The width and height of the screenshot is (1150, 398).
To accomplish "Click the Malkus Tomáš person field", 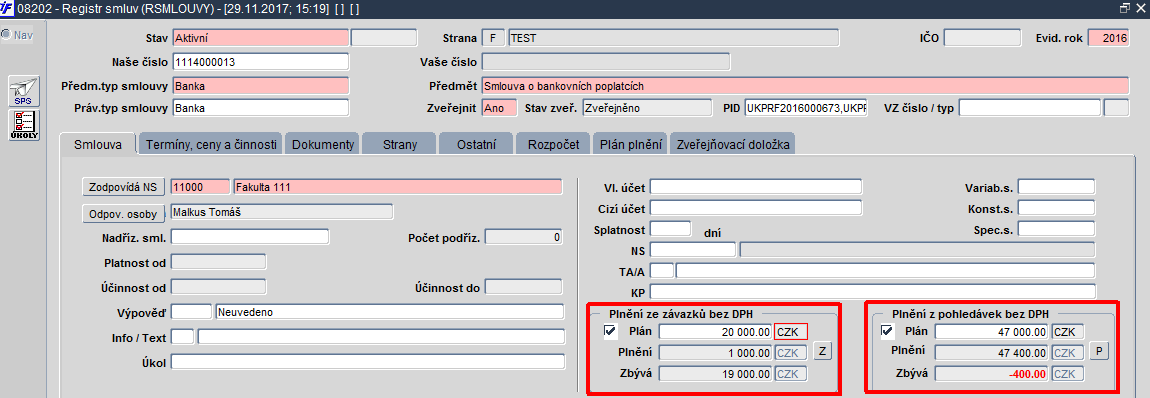I will pos(282,212).
